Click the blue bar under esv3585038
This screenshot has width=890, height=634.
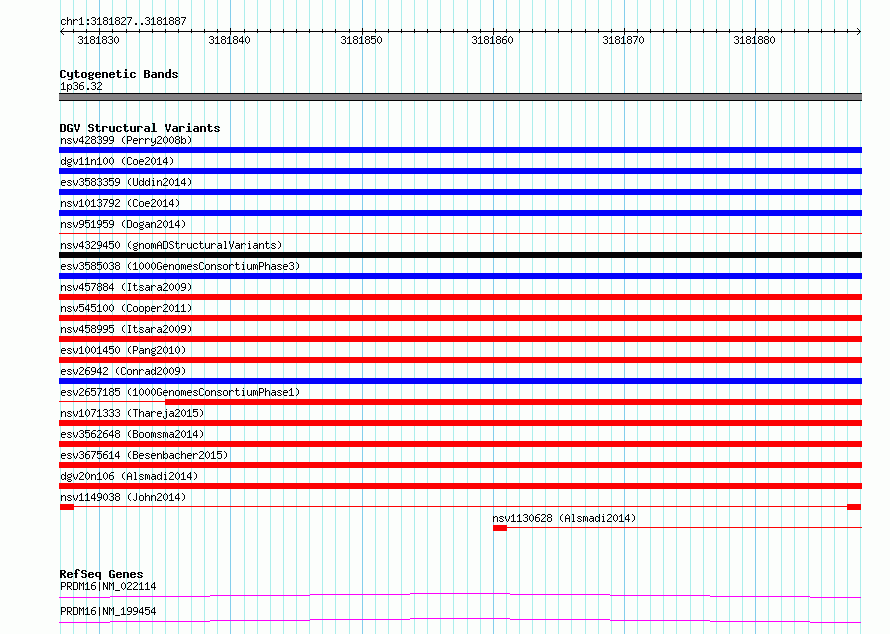(x=460, y=276)
